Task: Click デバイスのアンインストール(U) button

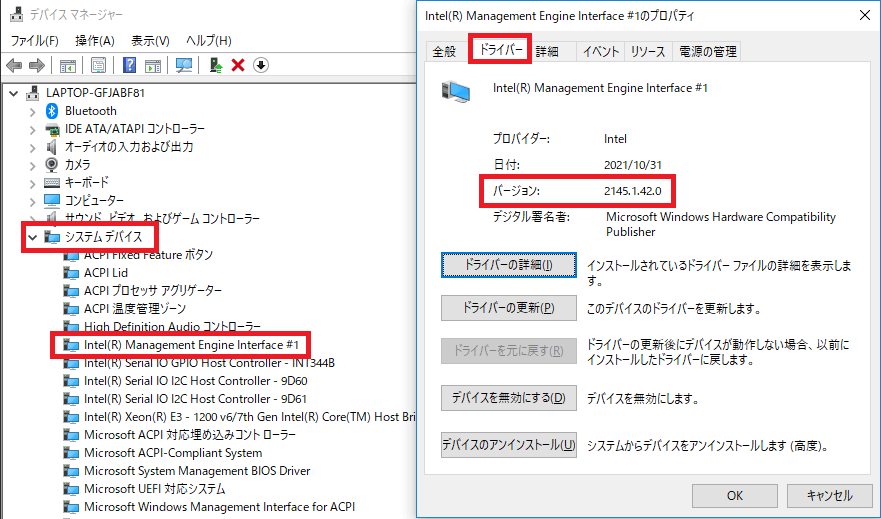Action: coord(508,445)
